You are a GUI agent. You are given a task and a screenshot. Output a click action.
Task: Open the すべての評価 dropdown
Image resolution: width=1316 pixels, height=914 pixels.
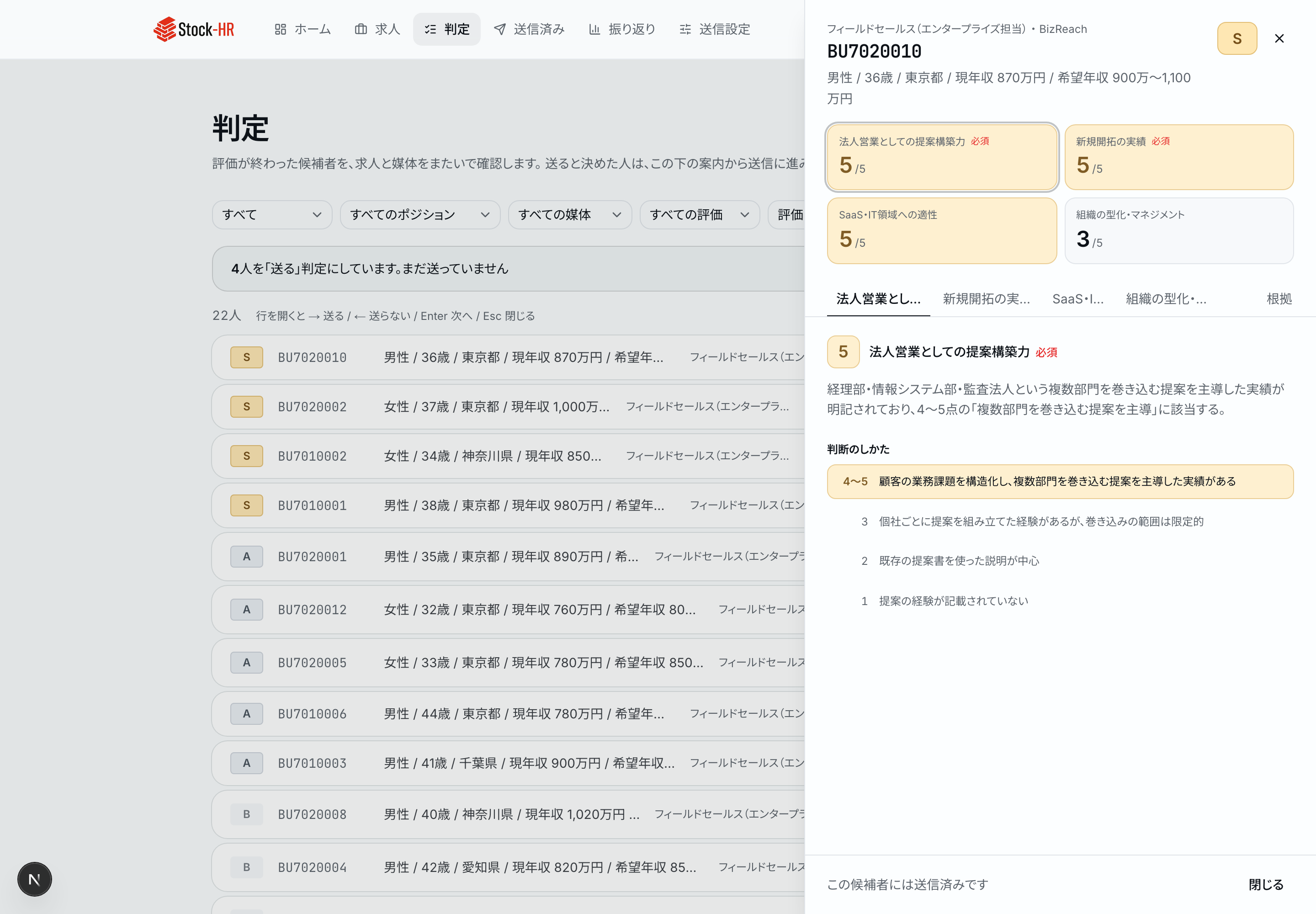(x=700, y=215)
